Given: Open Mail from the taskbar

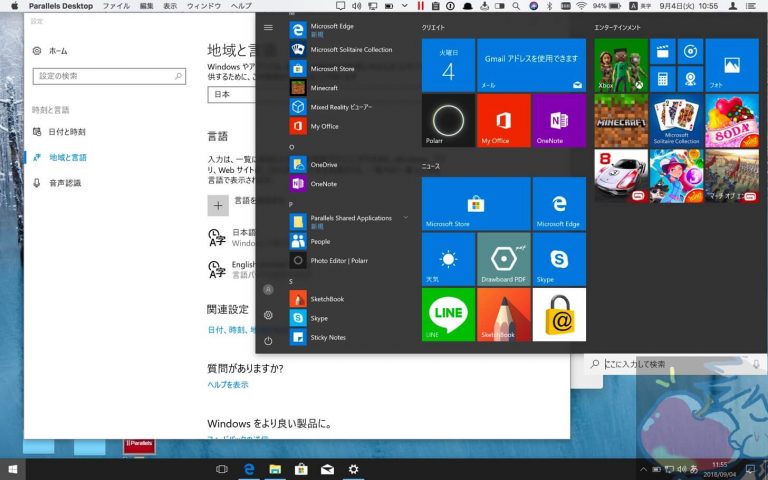Looking at the screenshot, I should pyautogui.click(x=327, y=469).
